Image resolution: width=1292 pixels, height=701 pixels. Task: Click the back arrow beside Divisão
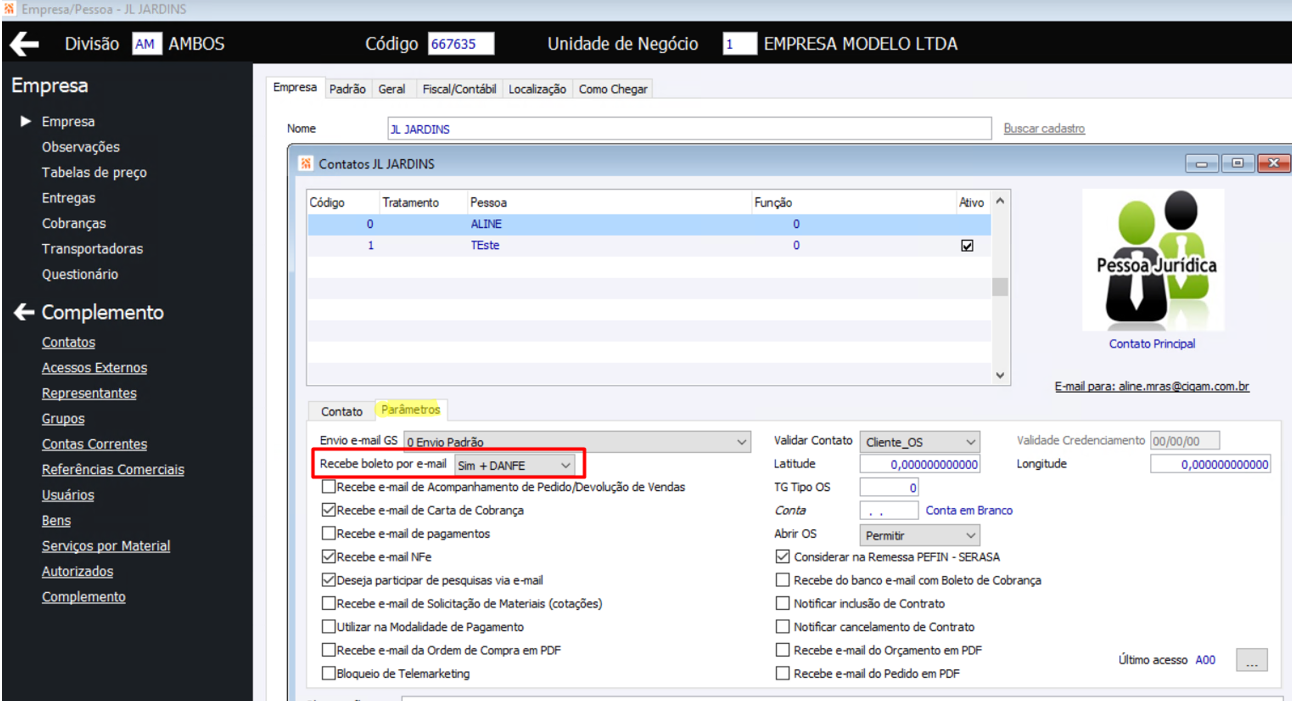tap(24, 44)
